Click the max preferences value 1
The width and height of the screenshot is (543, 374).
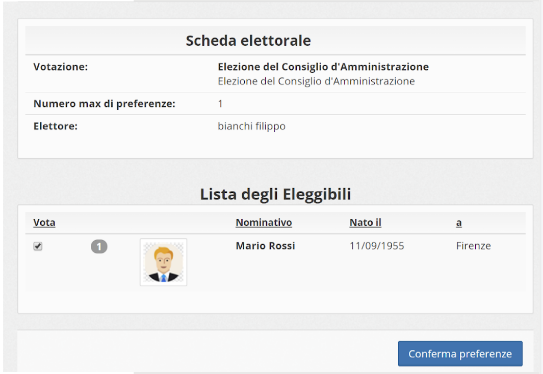click(220, 104)
